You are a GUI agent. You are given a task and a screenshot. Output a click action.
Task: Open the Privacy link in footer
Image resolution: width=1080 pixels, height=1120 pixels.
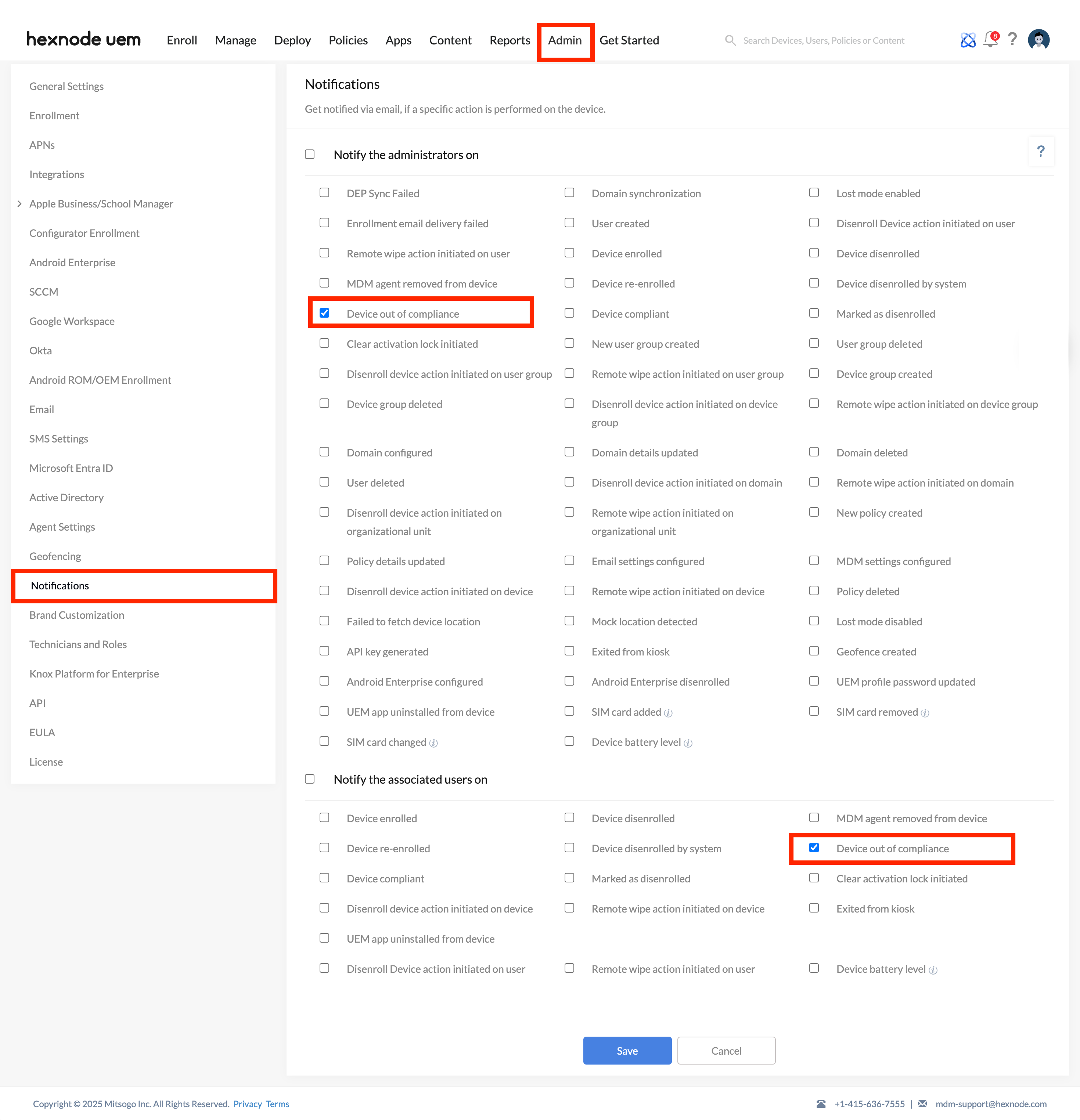click(248, 1103)
